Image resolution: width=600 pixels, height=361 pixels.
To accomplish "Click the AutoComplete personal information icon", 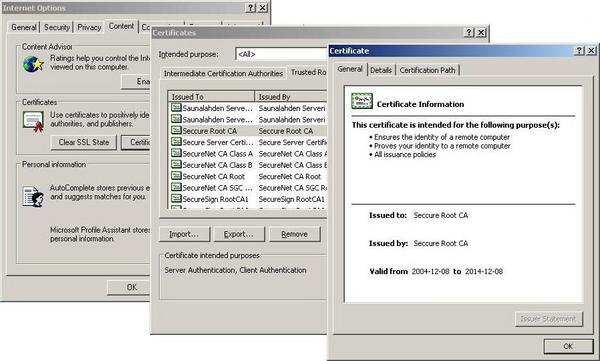I will [x=33, y=196].
